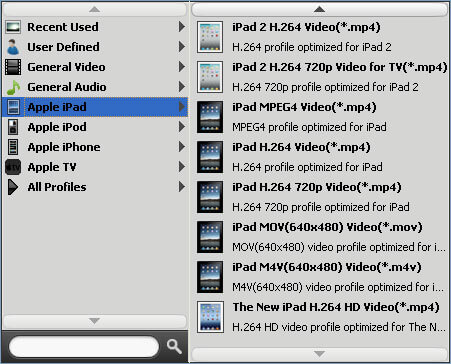451x364 pixels.
Task: Focus the profile search field
Action: [x=84, y=347]
